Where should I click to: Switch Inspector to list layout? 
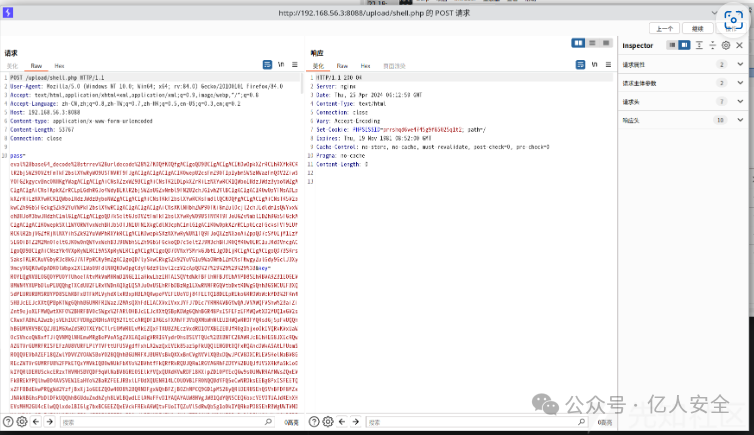[x=672, y=45]
